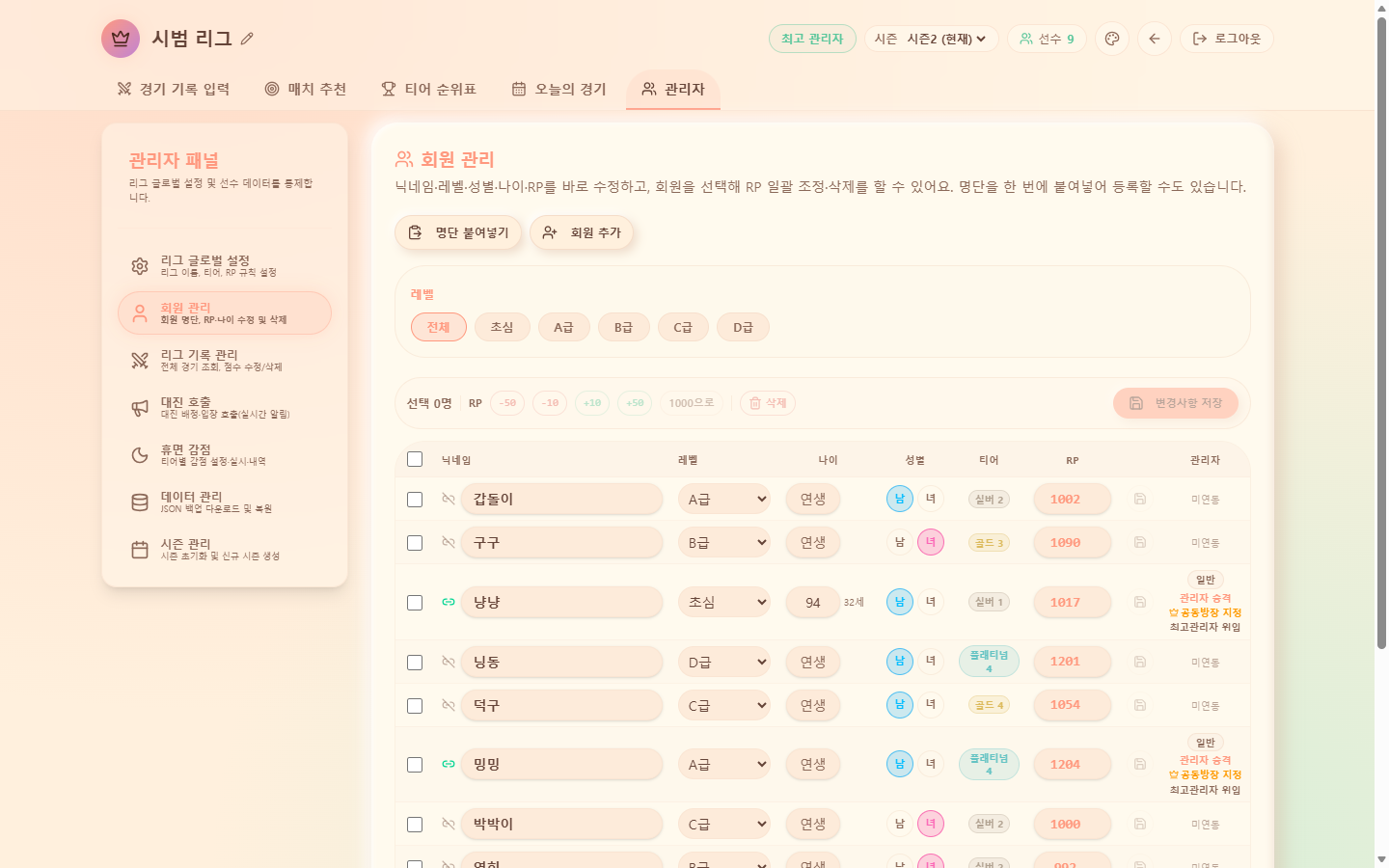Screen dimensions: 1389x868
Task: Check the box for 밍밍
Action: [415, 765]
